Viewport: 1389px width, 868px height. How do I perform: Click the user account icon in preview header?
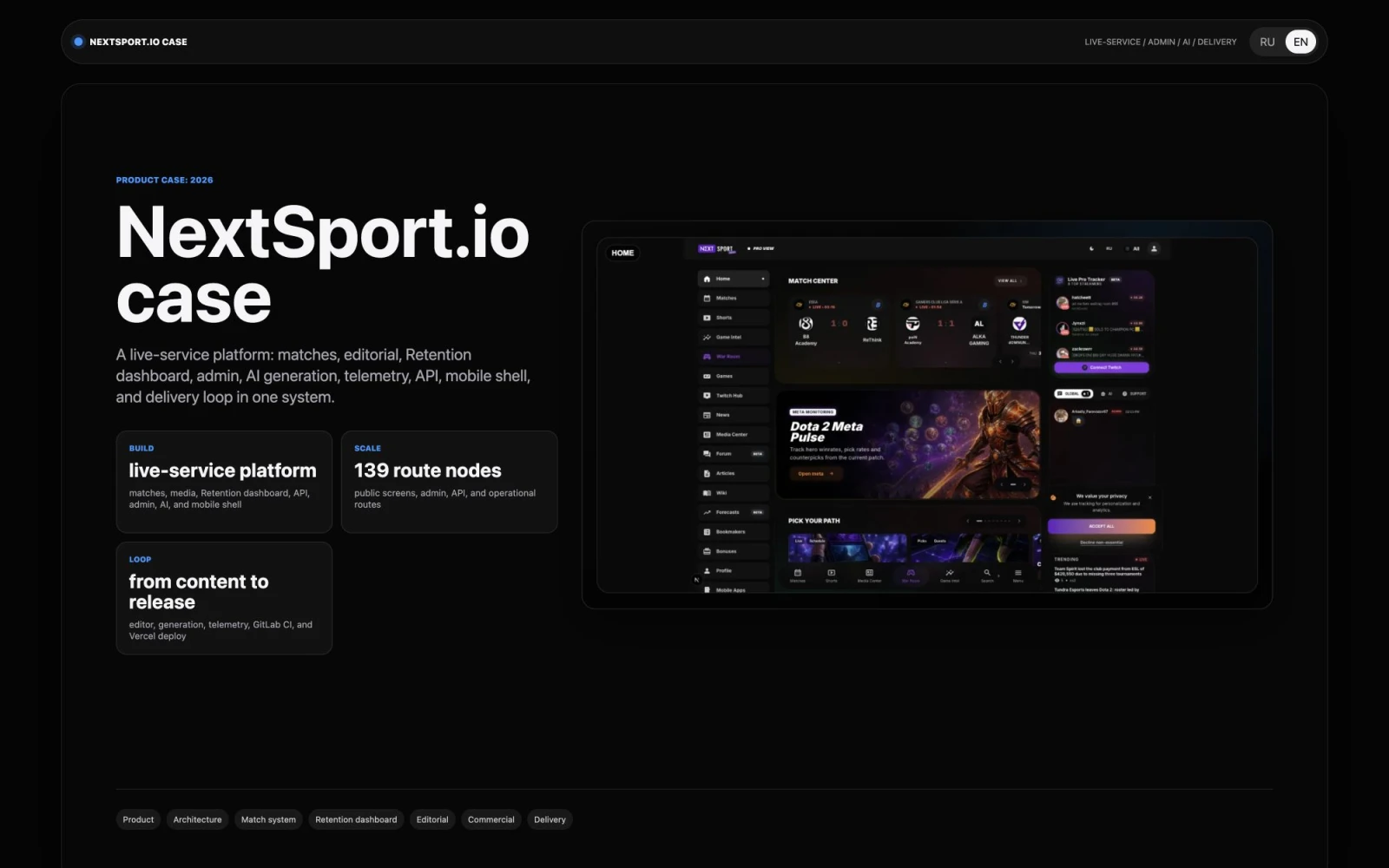pyautogui.click(x=1154, y=248)
